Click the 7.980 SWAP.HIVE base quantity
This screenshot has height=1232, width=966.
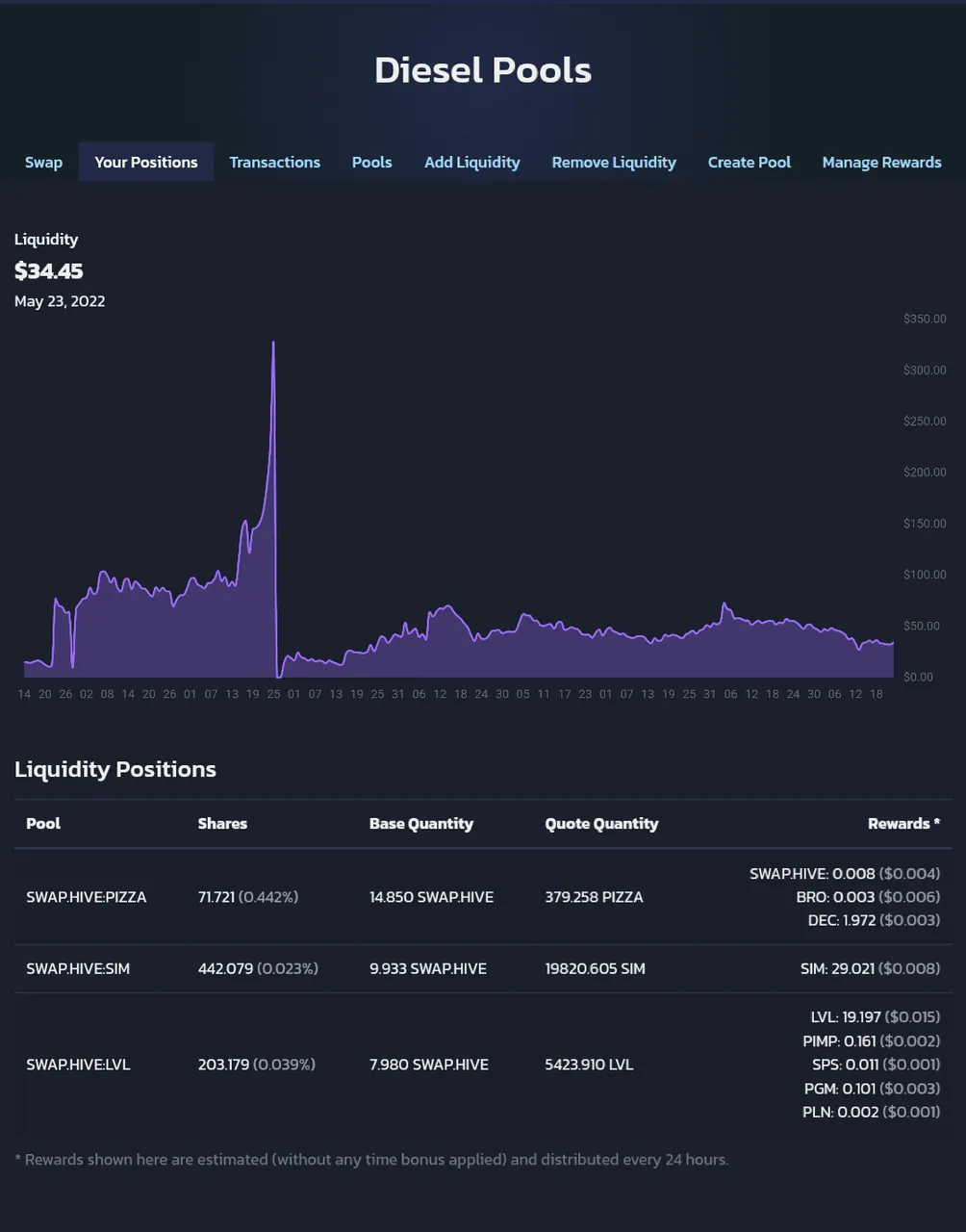pyautogui.click(x=429, y=1065)
